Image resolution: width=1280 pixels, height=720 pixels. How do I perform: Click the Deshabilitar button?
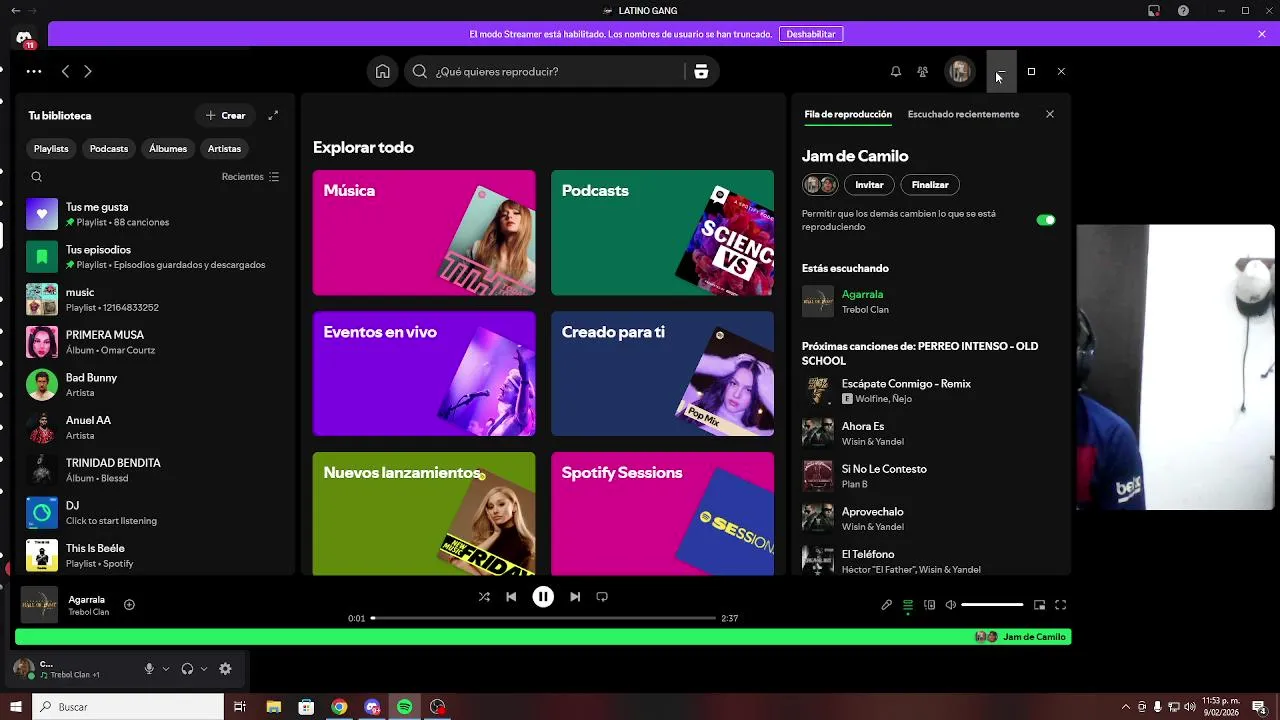coord(811,34)
